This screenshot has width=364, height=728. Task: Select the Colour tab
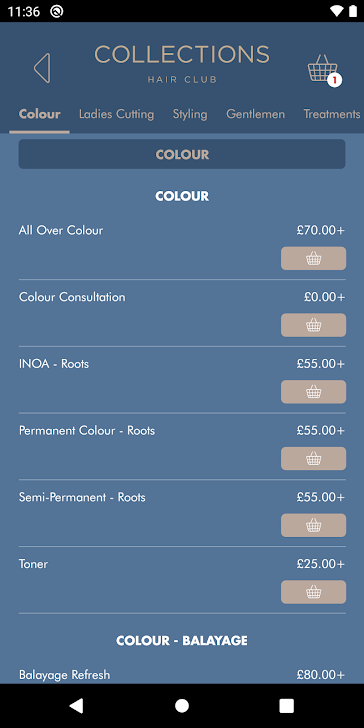39,114
